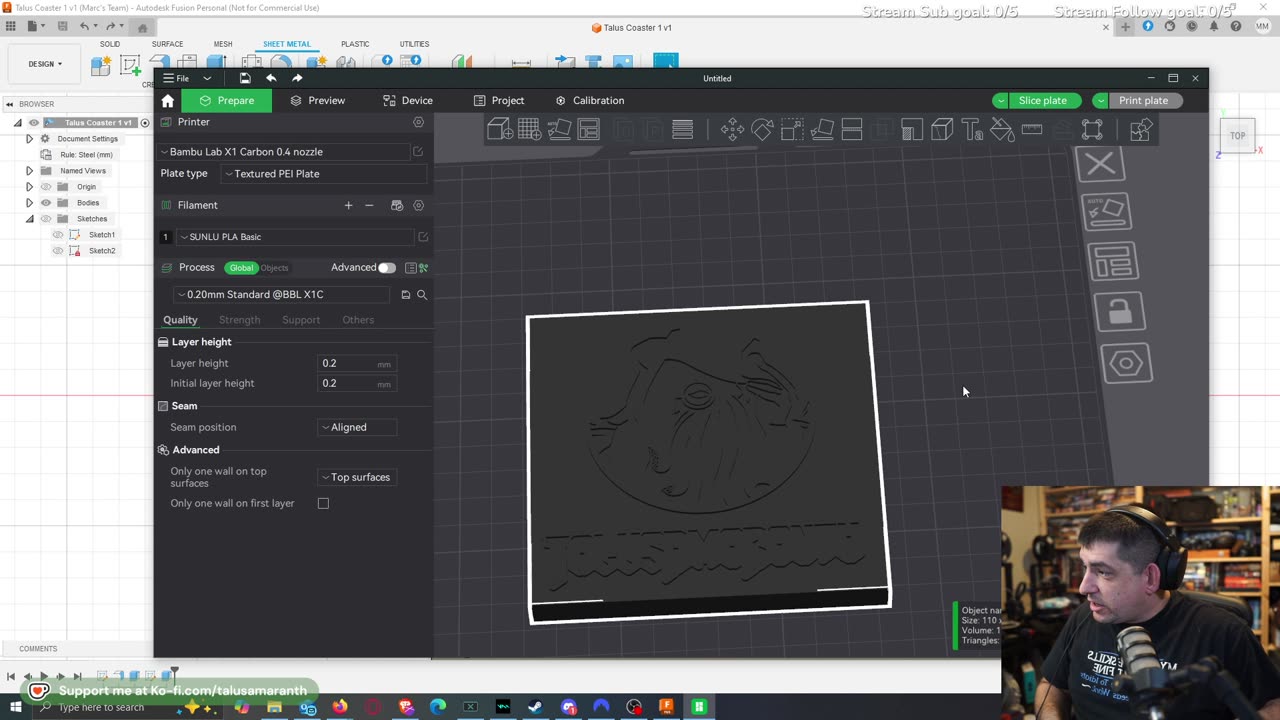Screen dimensions: 1280x720
Task: Click the Add plate grid icon
Action: 529,129
